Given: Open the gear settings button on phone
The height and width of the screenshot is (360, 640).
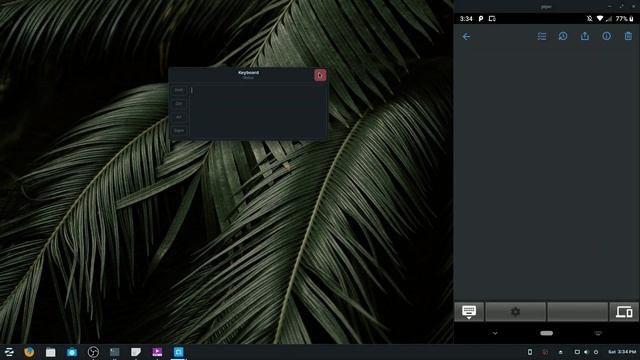Looking at the screenshot, I should click(516, 312).
